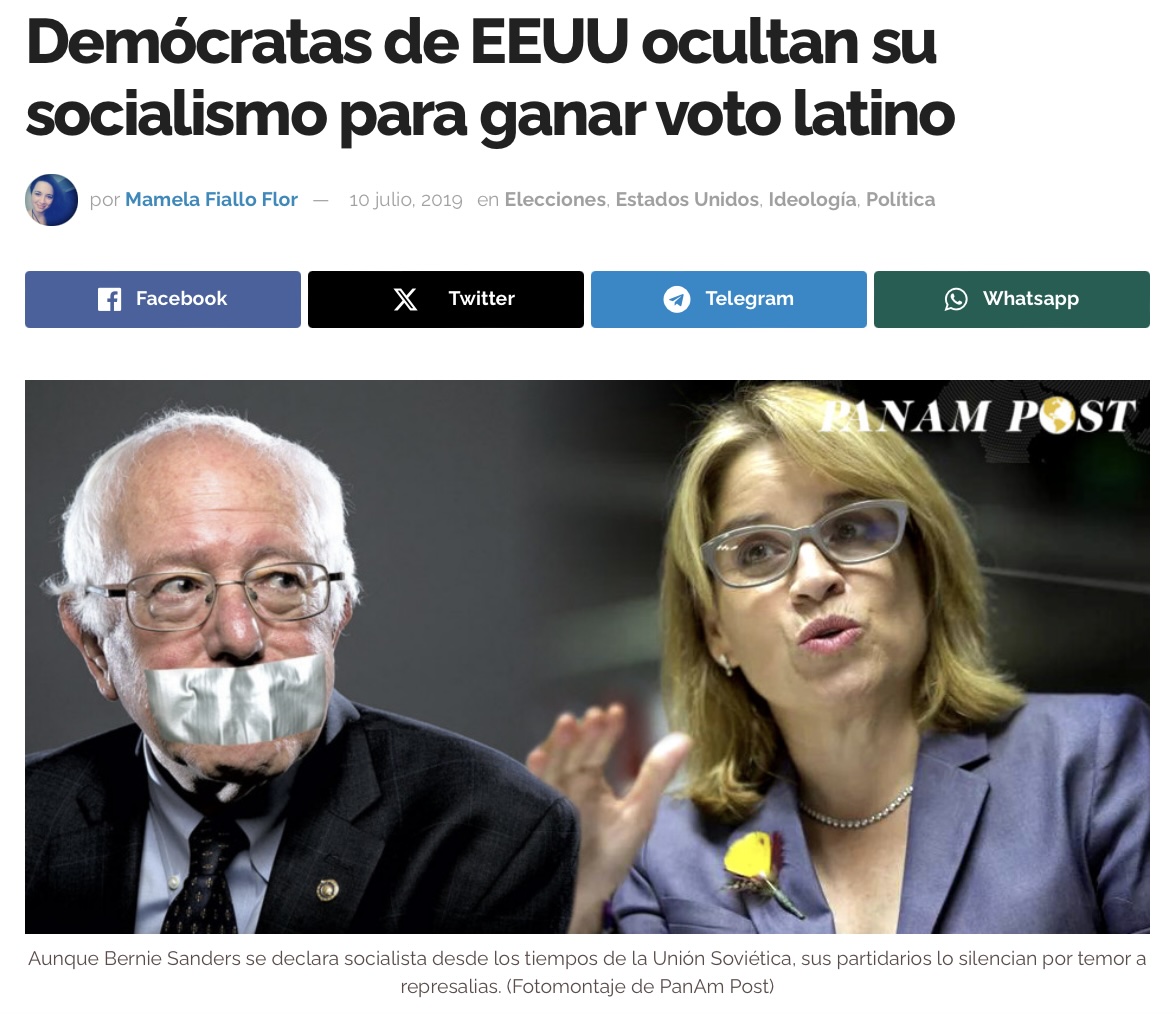Open the featured photomontage image
Image resolution: width=1175 pixels, height=1014 pixels.
(x=588, y=657)
